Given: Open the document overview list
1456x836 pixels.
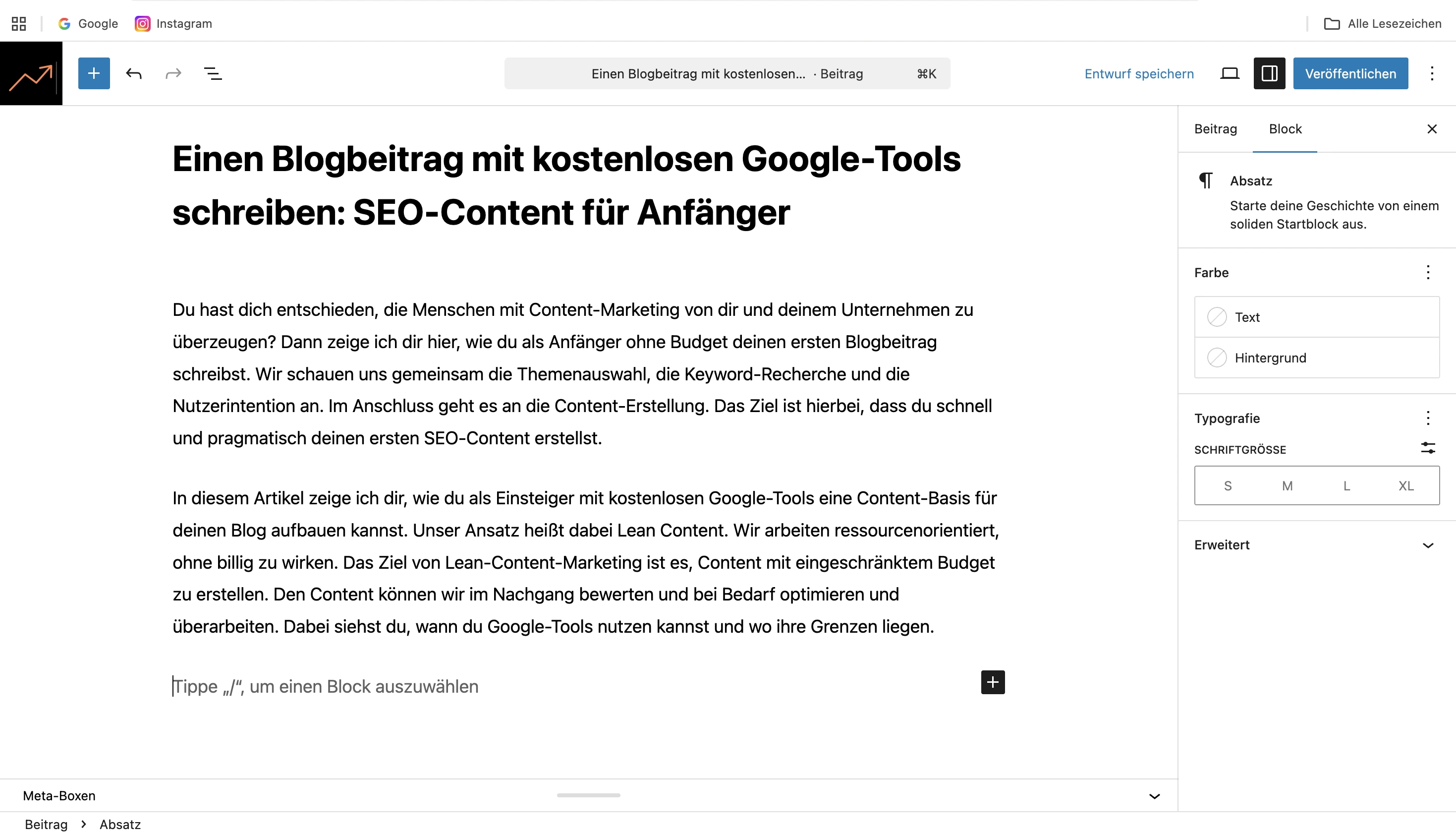Looking at the screenshot, I should [213, 73].
